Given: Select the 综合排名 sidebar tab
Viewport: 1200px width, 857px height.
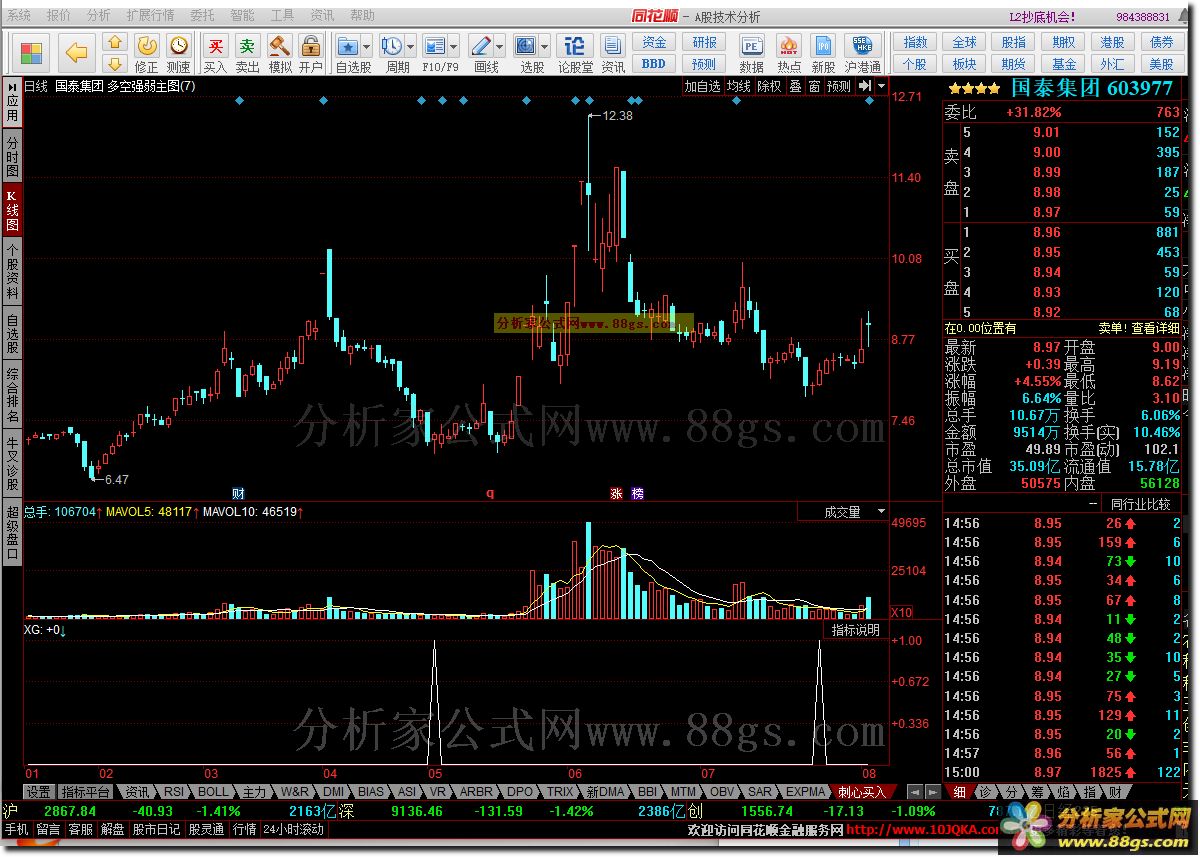Looking at the screenshot, I should point(12,396).
